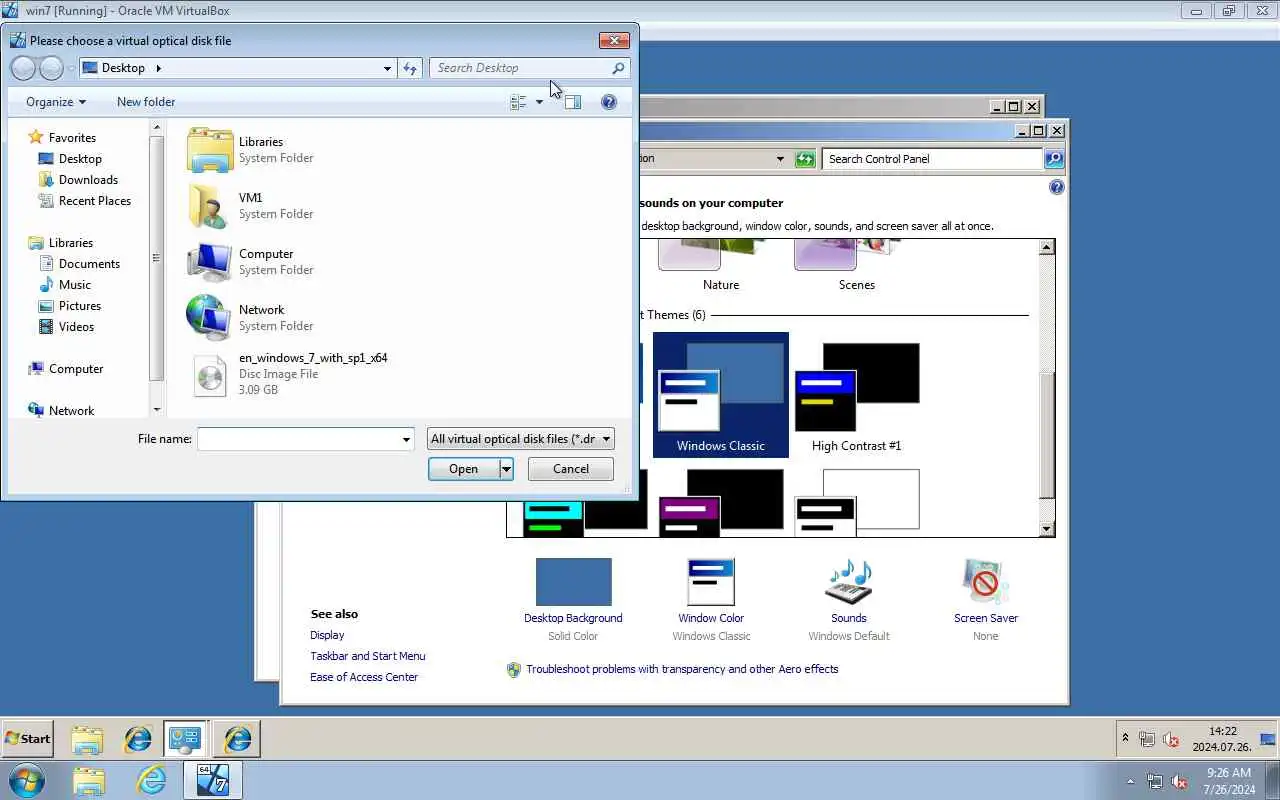Image resolution: width=1280 pixels, height=800 pixels.
Task: Select the Windows Classic theme
Action: pos(721,395)
